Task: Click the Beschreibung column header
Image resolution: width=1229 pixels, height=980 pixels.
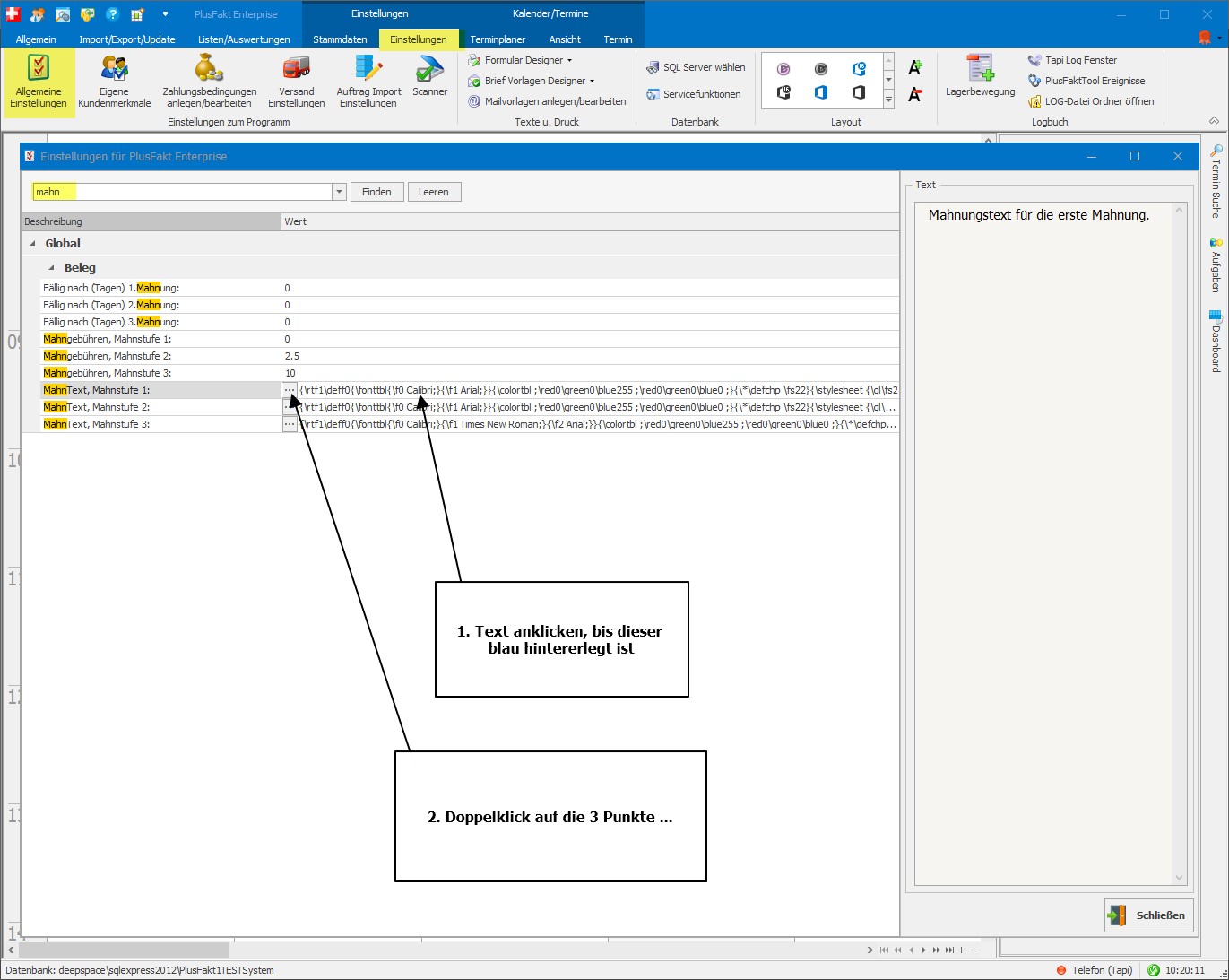Action: [151, 221]
